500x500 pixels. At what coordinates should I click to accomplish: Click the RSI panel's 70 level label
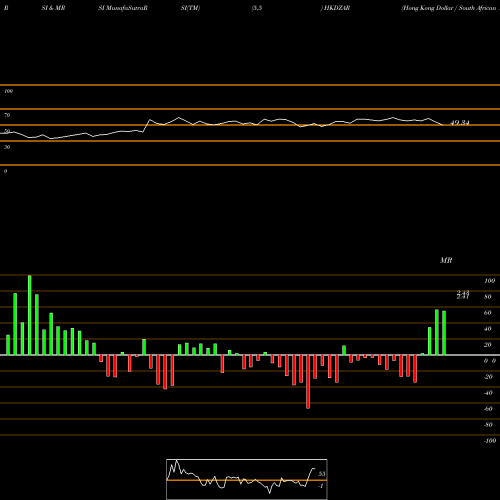coord(7,115)
